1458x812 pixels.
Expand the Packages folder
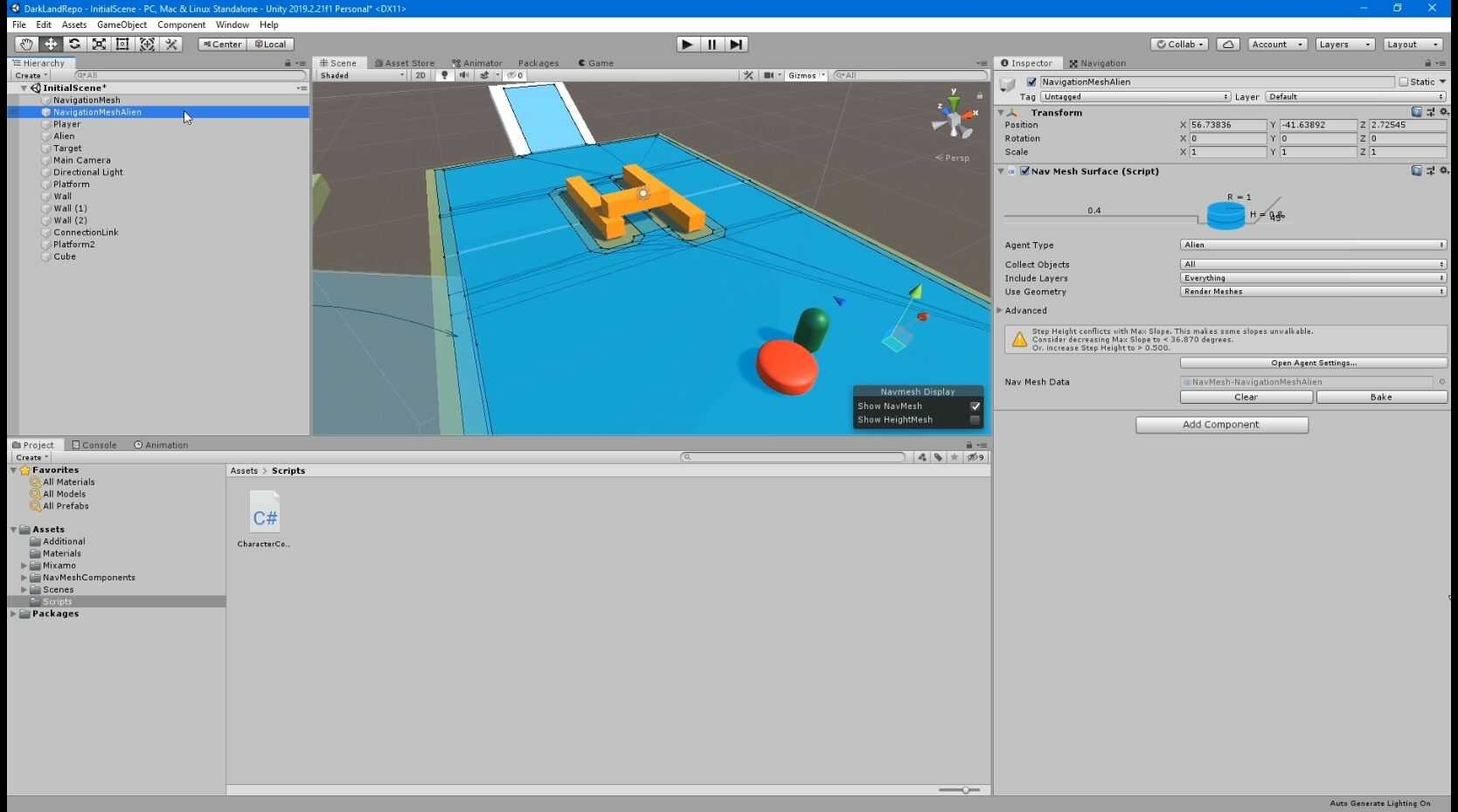(13, 614)
